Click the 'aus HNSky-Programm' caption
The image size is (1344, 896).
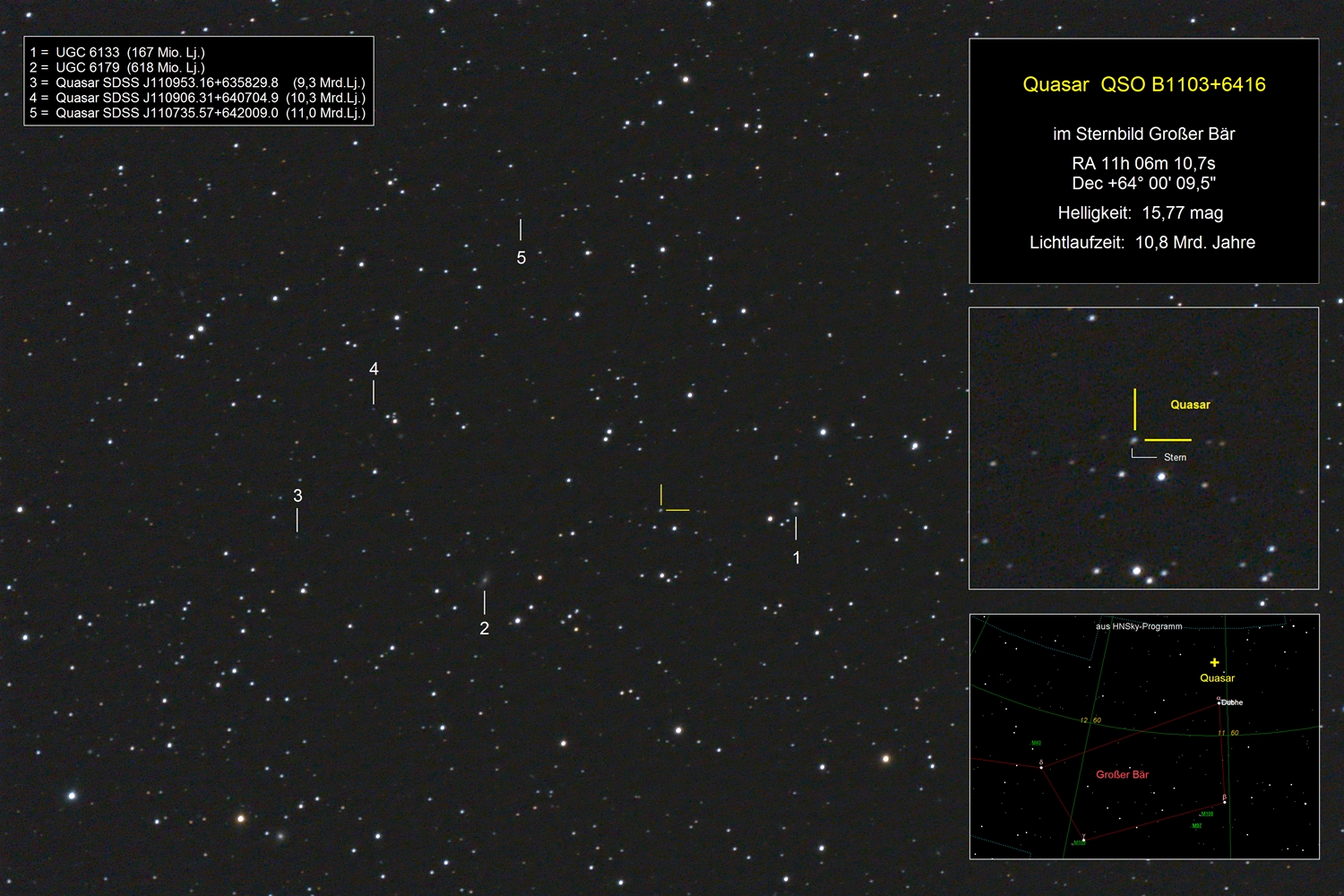(1139, 626)
